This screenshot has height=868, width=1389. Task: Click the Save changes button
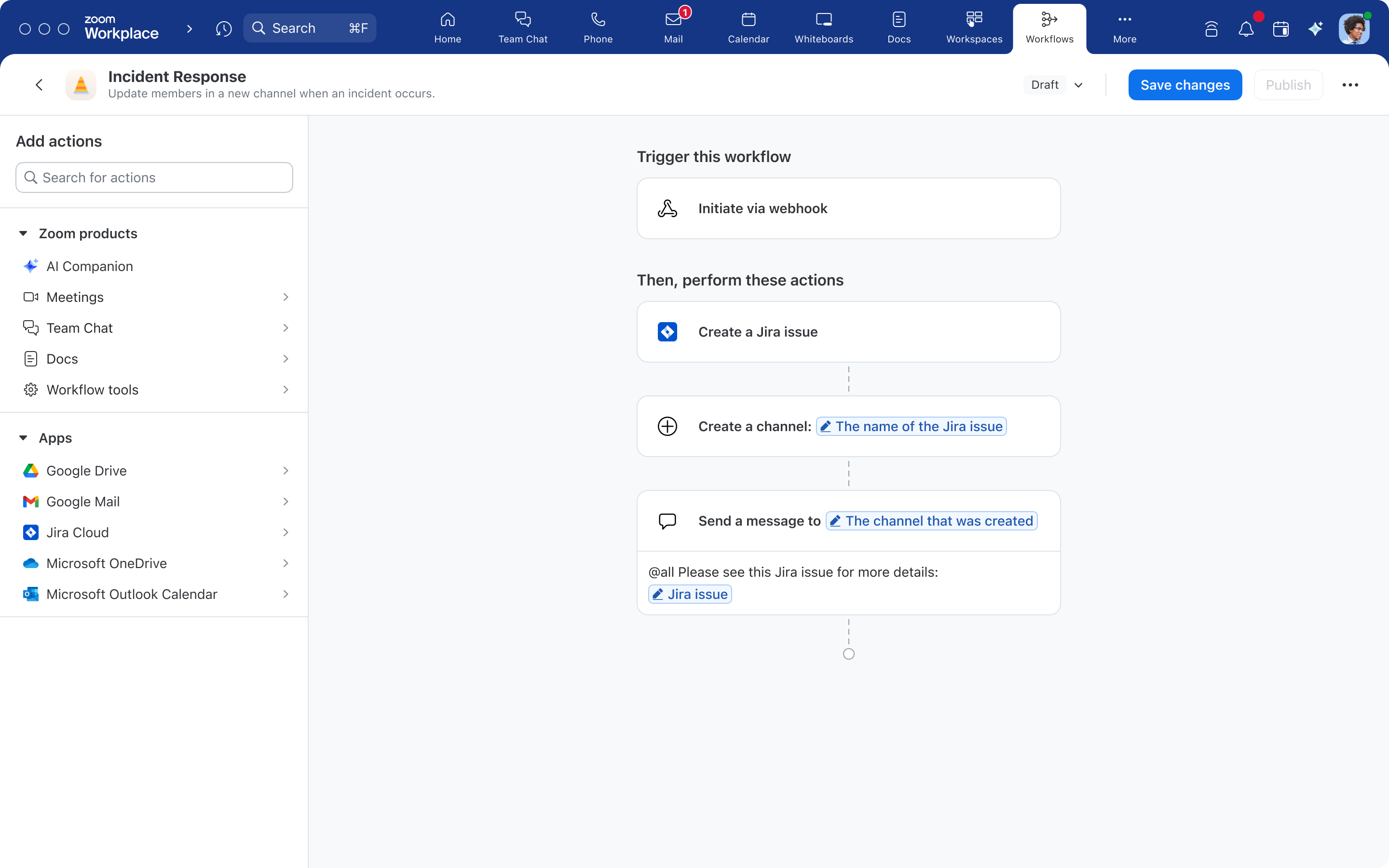[x=1185, y=84]
